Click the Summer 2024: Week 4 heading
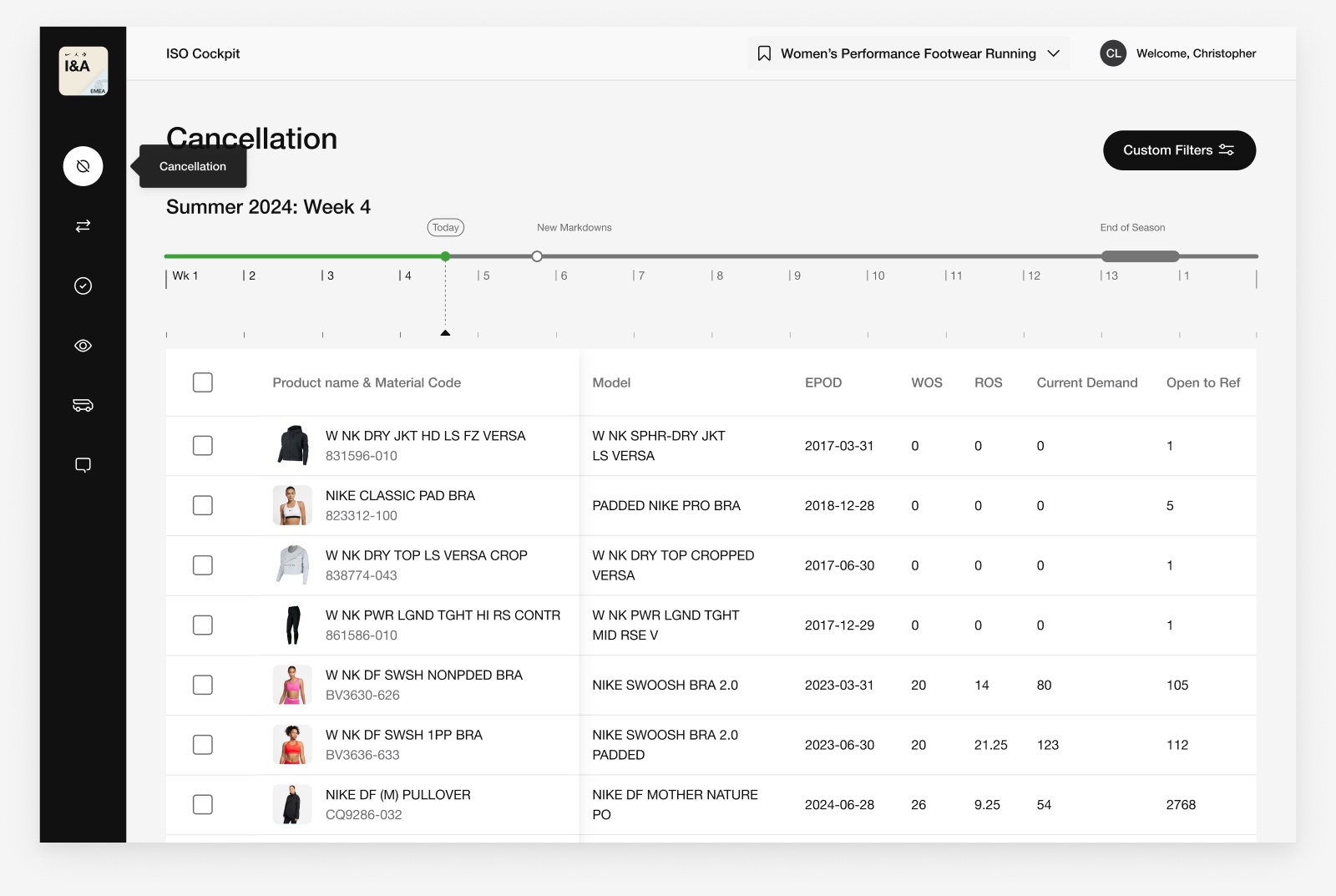 point(268,207)
